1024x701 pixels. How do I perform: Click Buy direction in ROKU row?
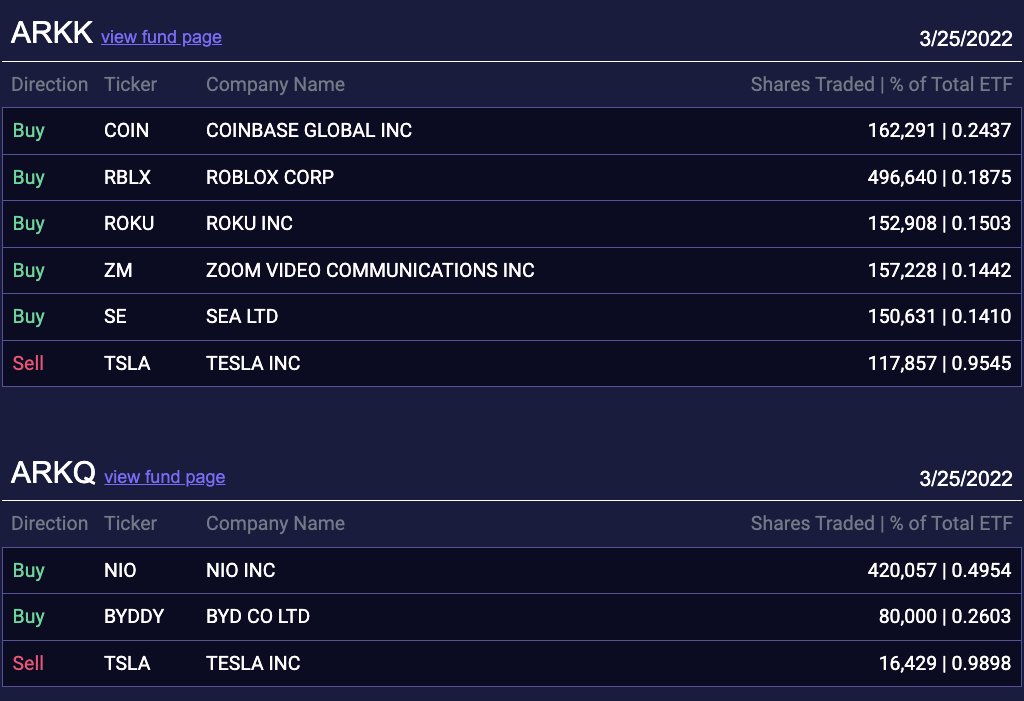[x=29, y=224]
